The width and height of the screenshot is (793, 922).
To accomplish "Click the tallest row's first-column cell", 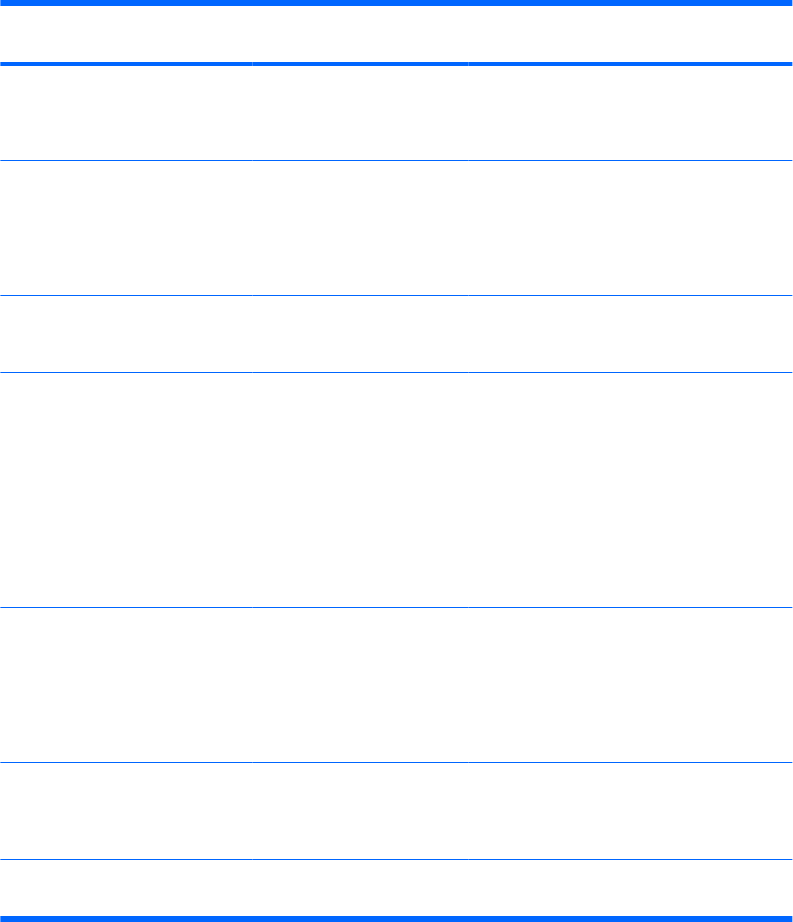I will [x=126, y=490].
